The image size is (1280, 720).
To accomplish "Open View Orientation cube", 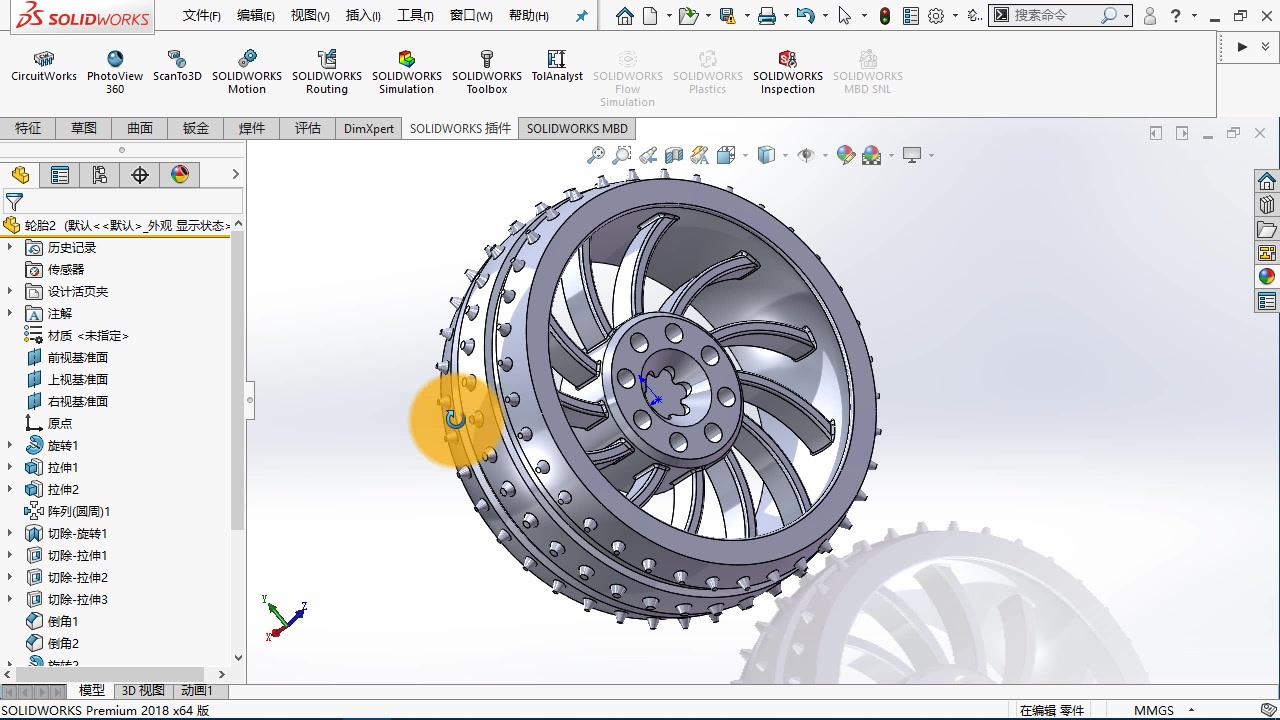I will tap(727, 155).
